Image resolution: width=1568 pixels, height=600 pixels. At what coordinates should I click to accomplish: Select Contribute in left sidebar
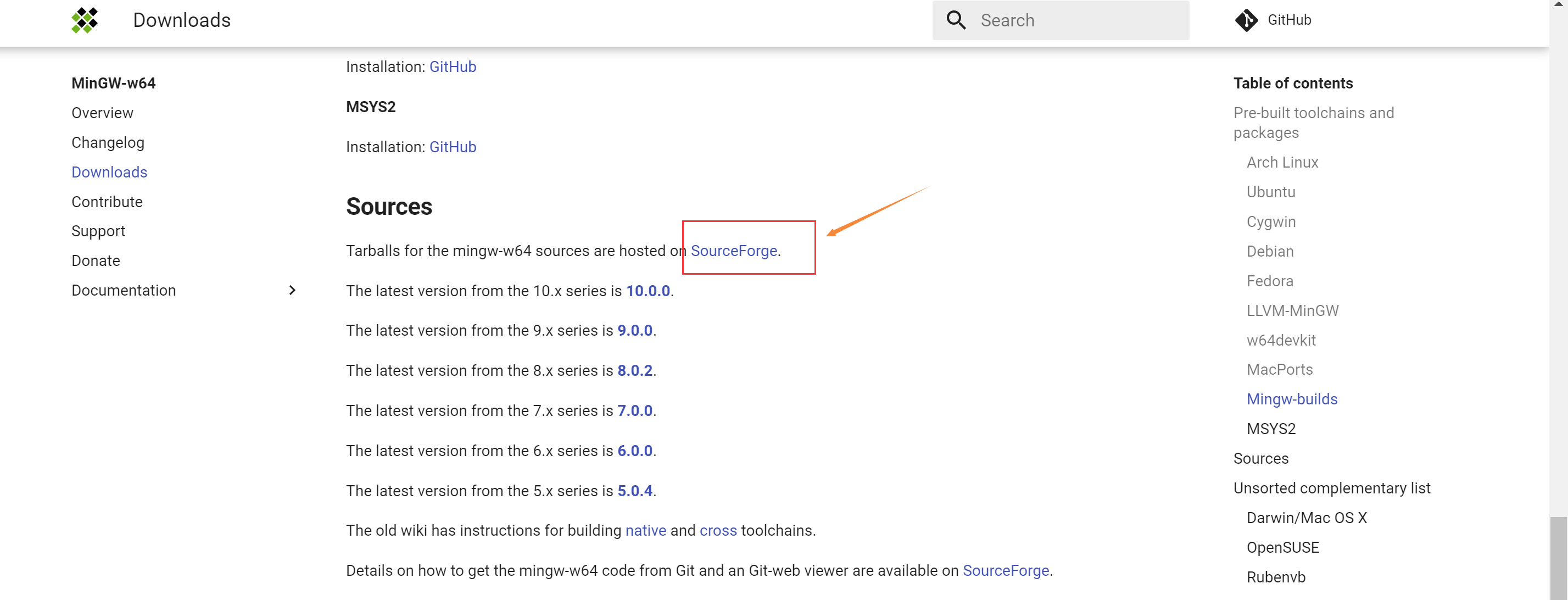click(107, 202)
